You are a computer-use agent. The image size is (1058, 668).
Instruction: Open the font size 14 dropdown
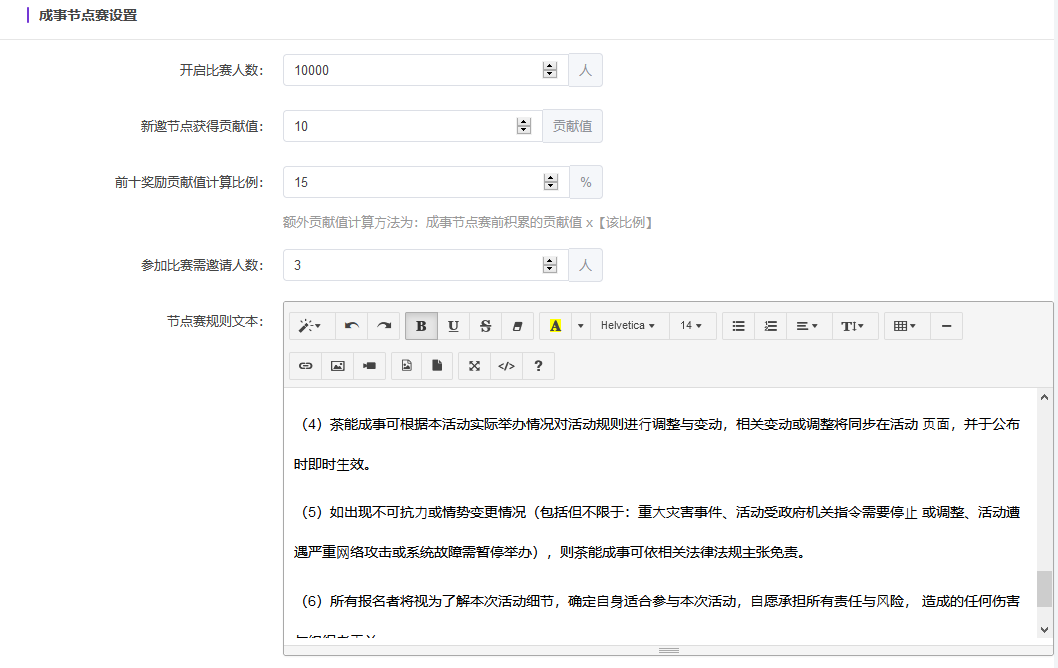tap(691, 326)
